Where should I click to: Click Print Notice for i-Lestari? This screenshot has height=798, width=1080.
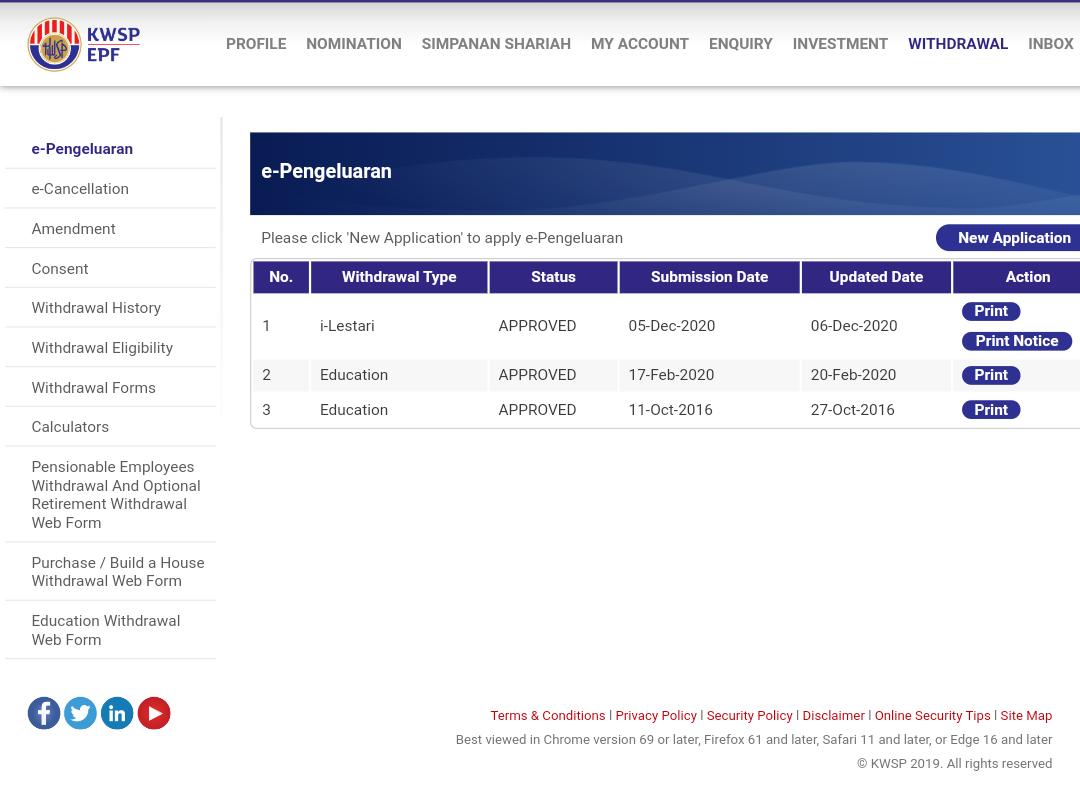[1017, 341]
